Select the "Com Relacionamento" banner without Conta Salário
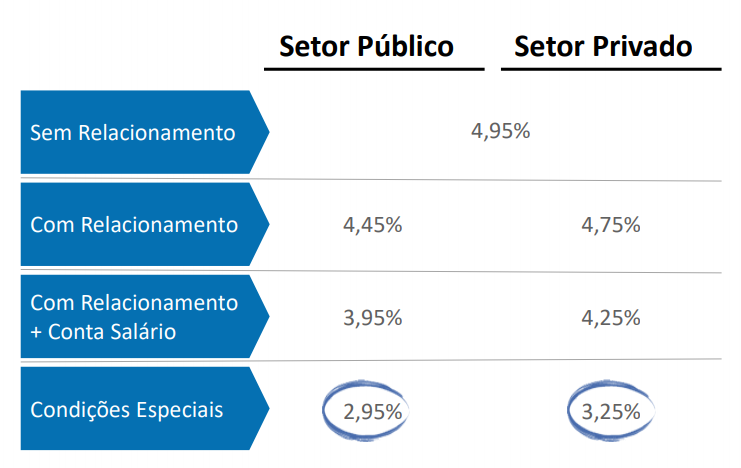The width and height of the screenshot is (741, 468). (135, 224)
